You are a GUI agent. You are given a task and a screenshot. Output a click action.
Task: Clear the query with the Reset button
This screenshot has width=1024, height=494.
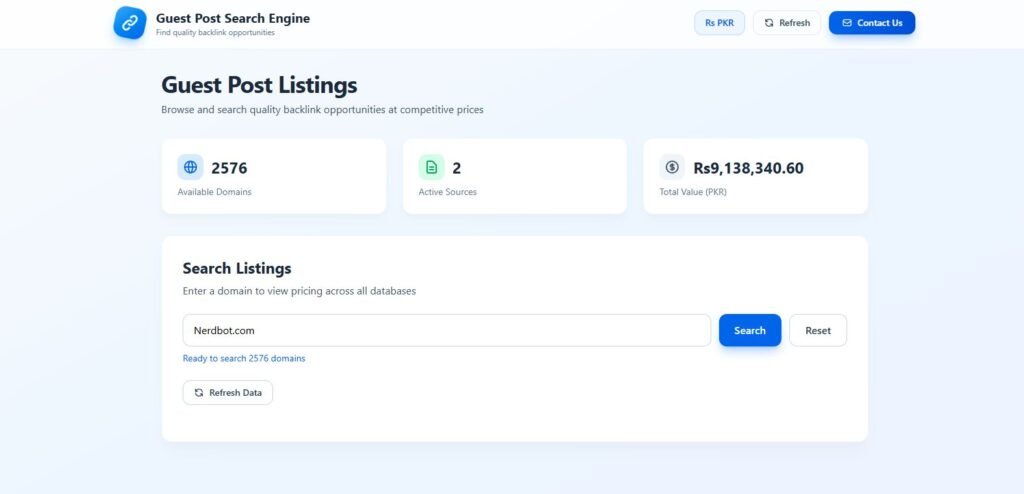point(817,330)
